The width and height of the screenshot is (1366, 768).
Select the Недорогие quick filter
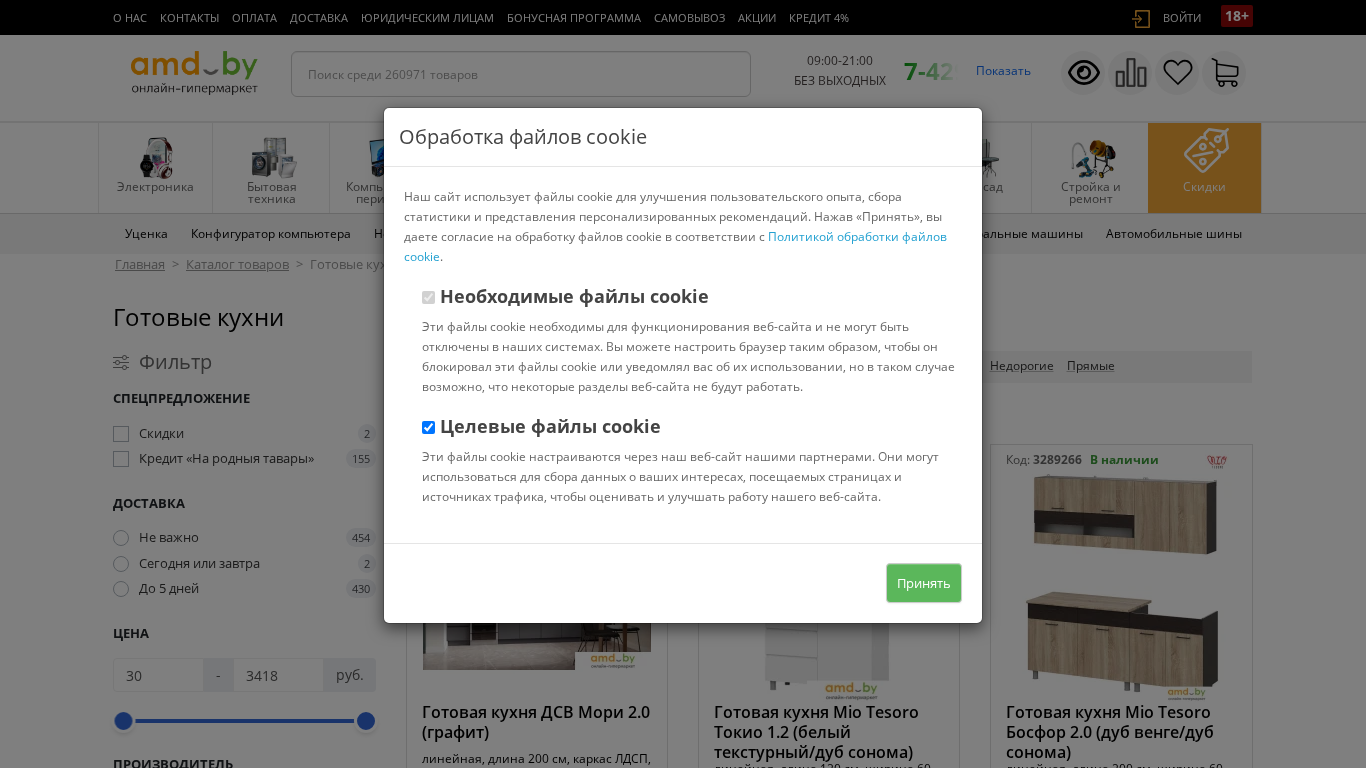(1022, 366)
